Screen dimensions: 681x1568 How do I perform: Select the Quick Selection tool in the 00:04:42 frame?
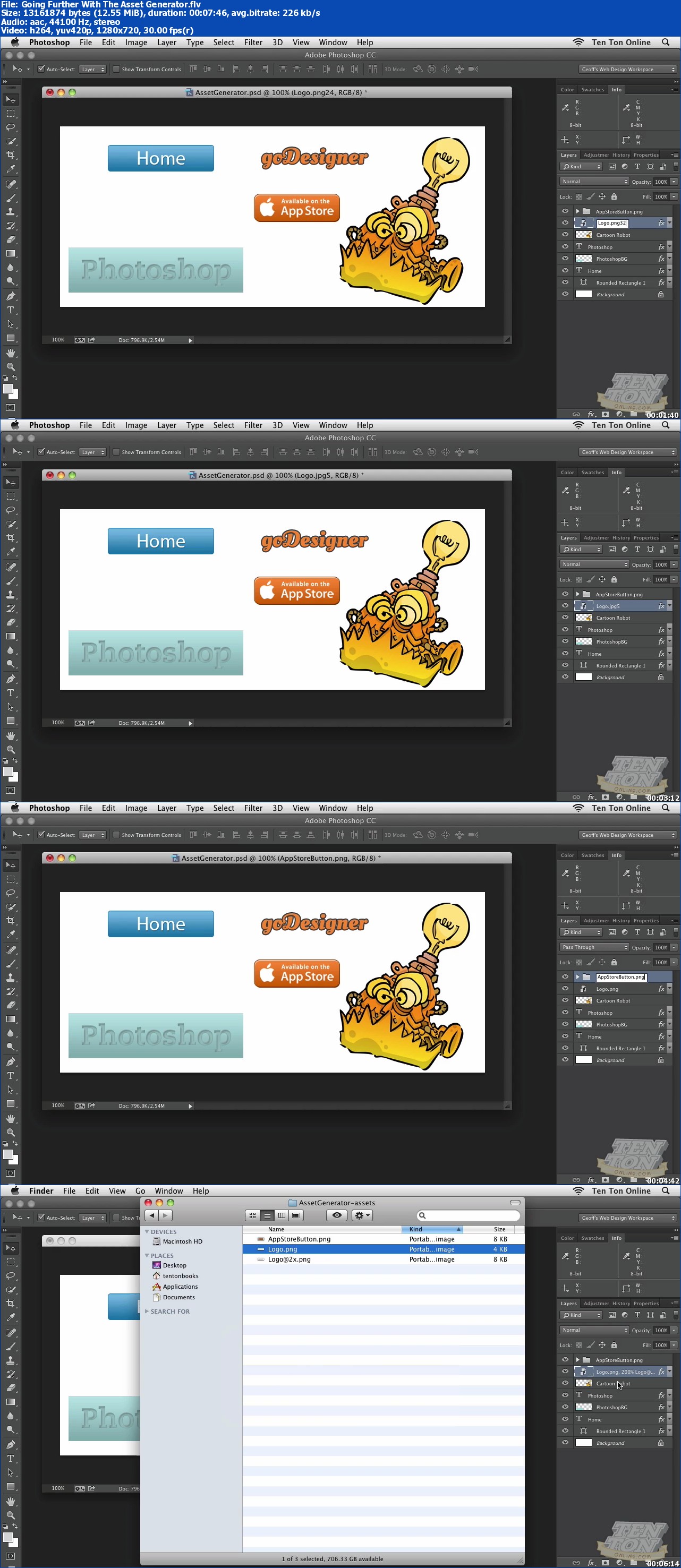click(x=10, y=907)
